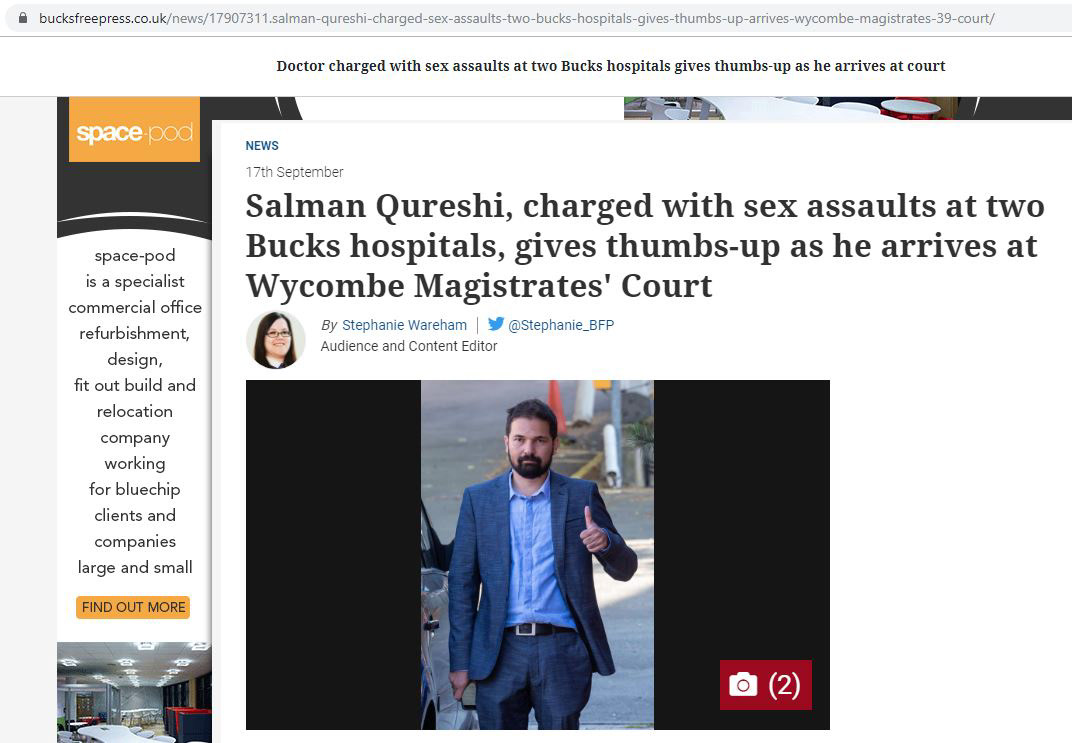Click the office interior ad image
The height and width of the screenshot is (743, 1072).
coord(135,692)
